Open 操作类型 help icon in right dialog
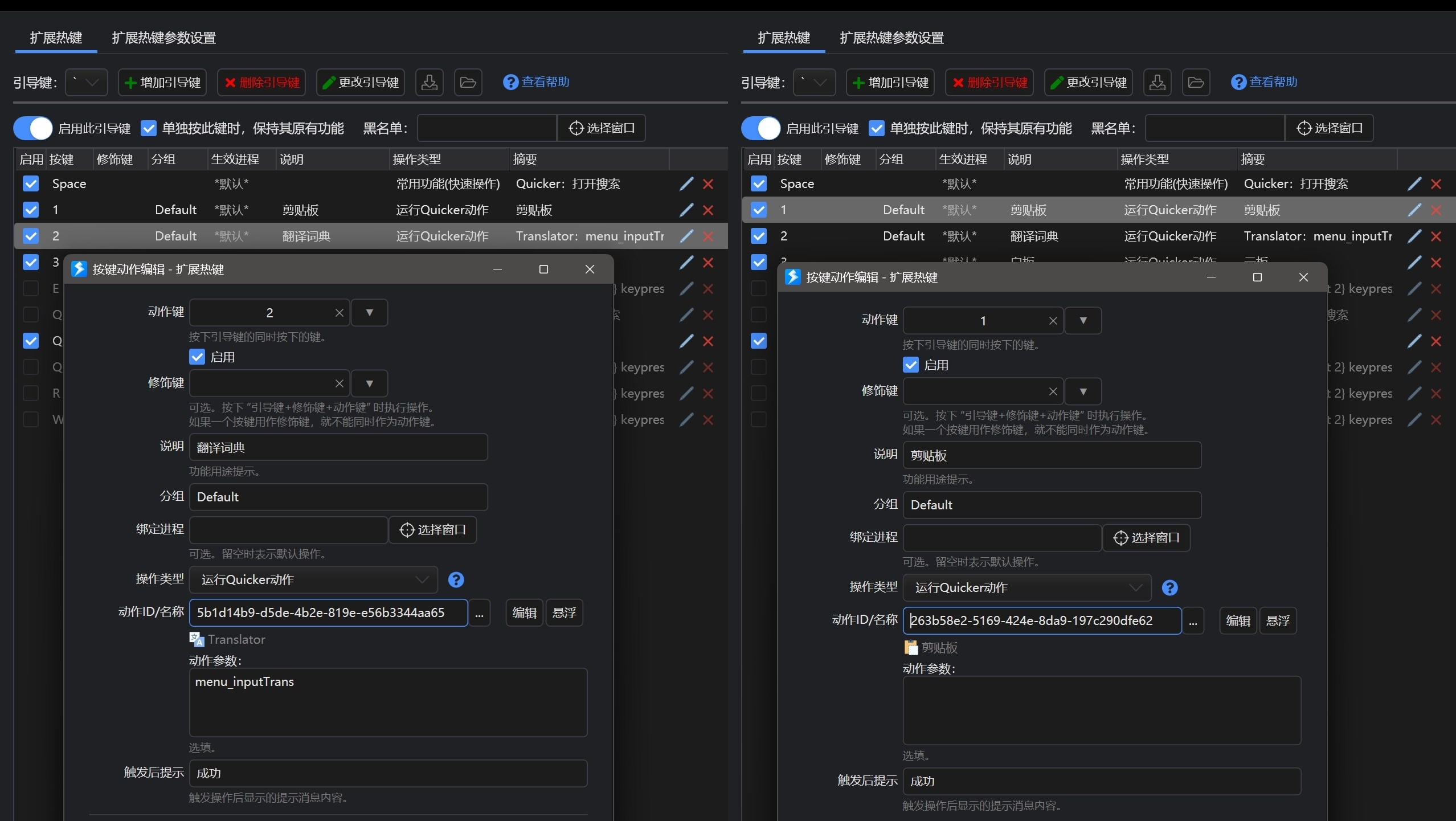This screenshot has width=1456, height=821. (x=1170, y=588)
